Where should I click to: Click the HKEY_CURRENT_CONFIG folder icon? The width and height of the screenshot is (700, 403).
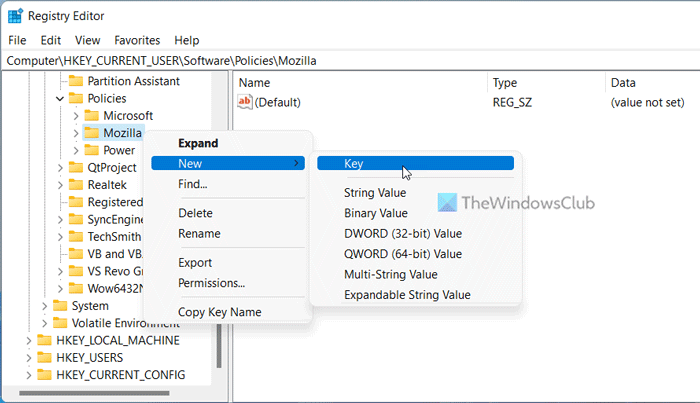[44, 375]
